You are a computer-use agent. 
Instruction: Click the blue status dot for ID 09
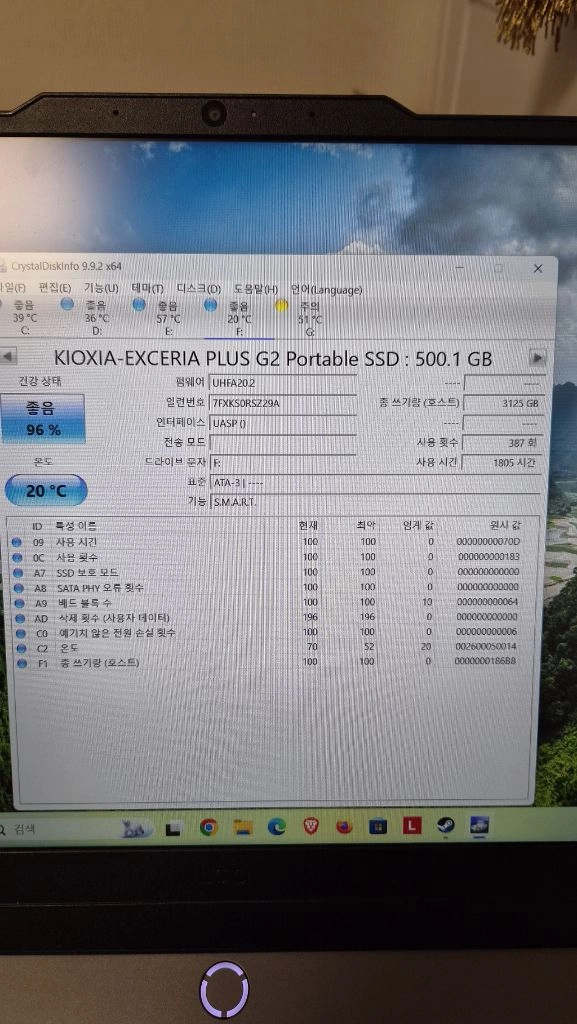click(x=18, y=542)
